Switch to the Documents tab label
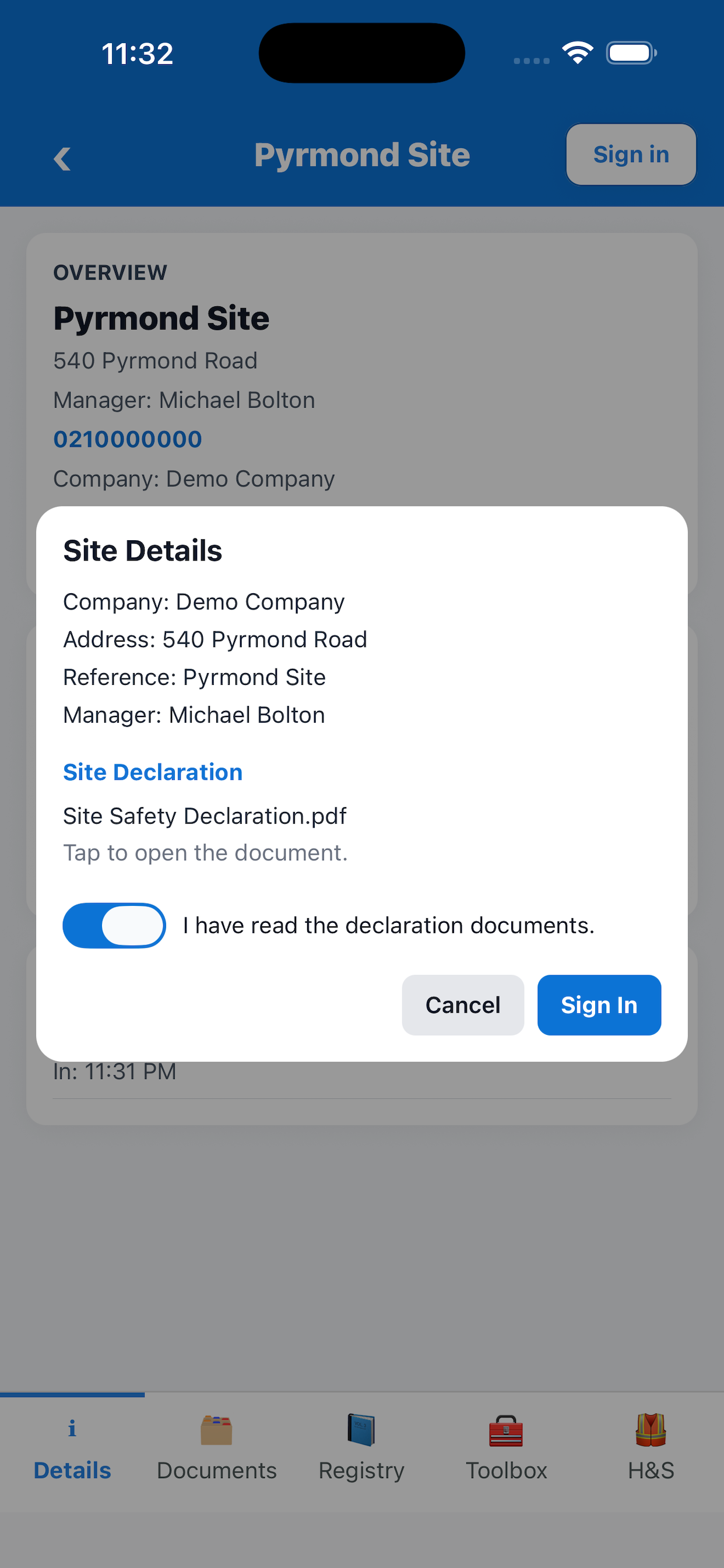This screenshot has width=724, height=1568. 217,1470
